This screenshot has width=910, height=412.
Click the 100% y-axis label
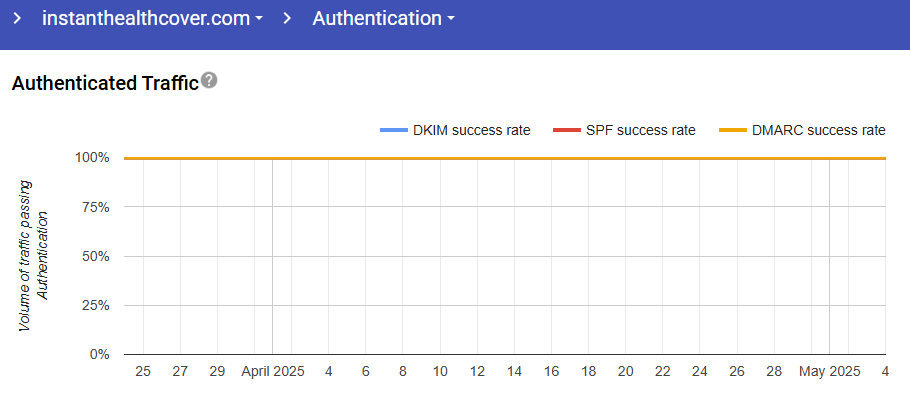coord(91,158)
